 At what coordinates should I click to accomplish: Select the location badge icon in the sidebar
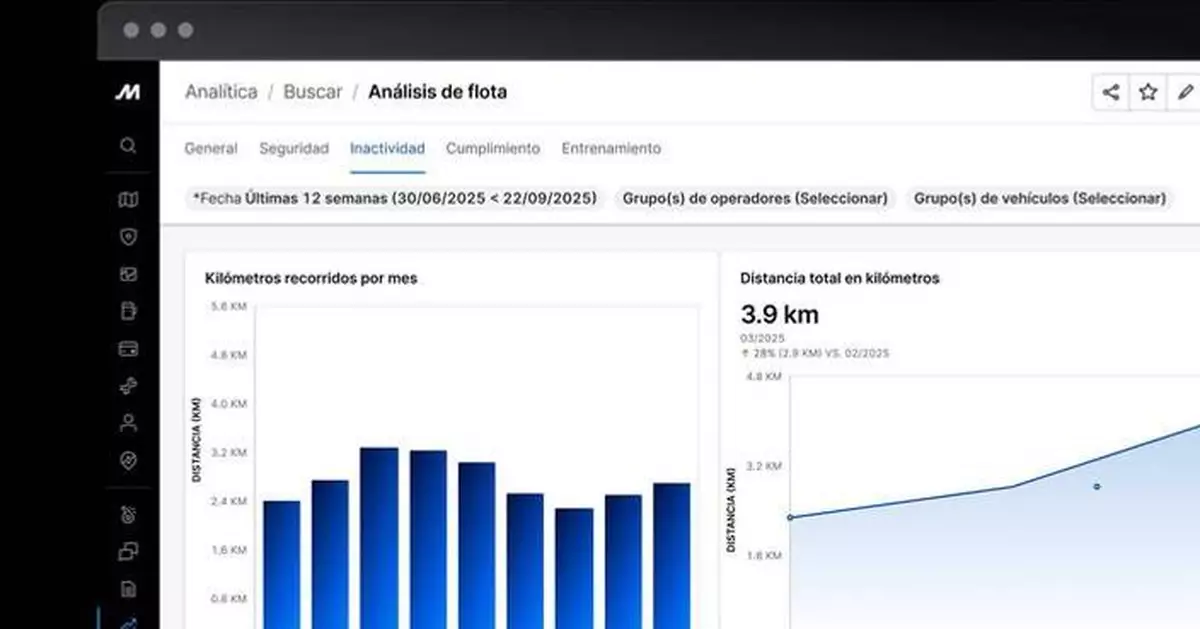point(128,462)
